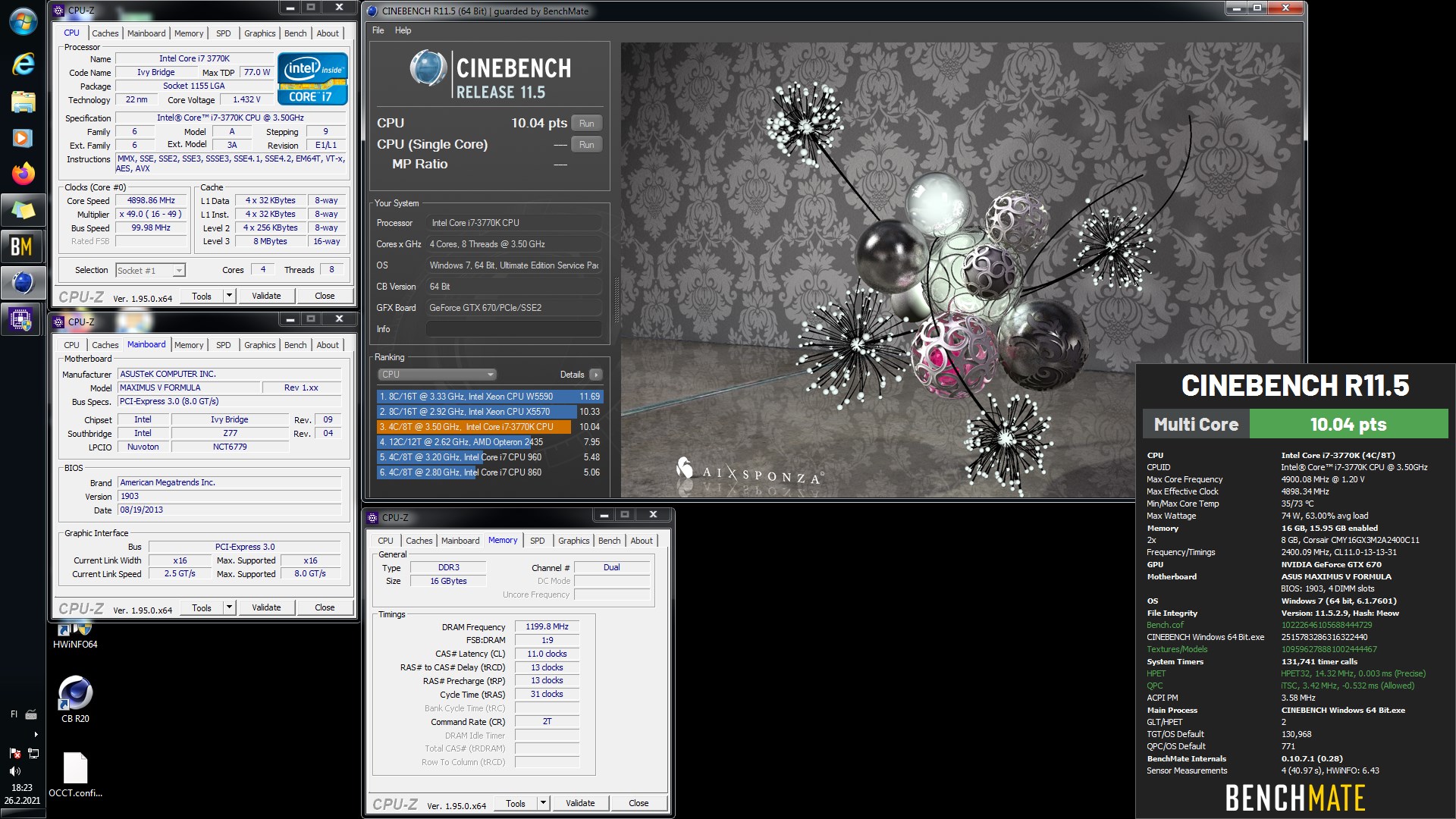This screenshot has height=819, width=1456.
Task: Select highlighted i7-3770K ranking row
Action: 489,427
